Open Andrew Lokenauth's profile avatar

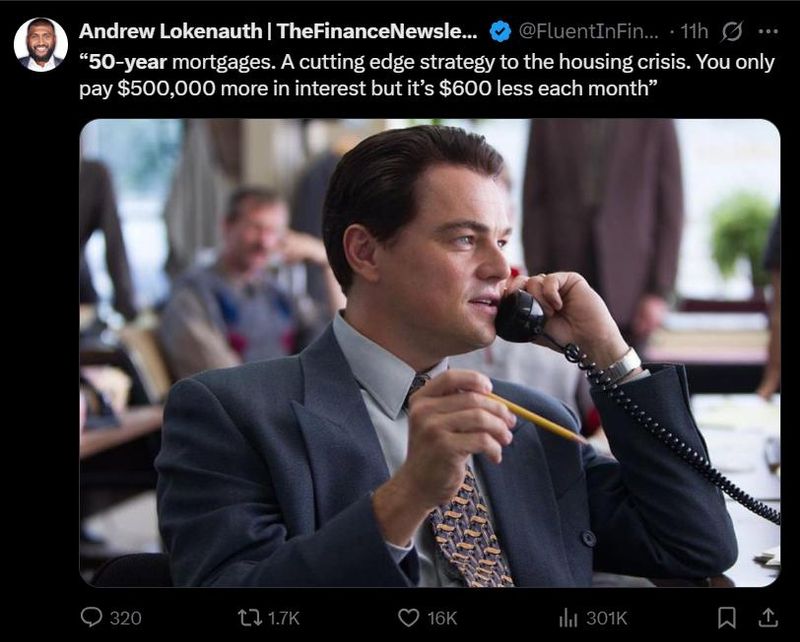tap(41, 45)
